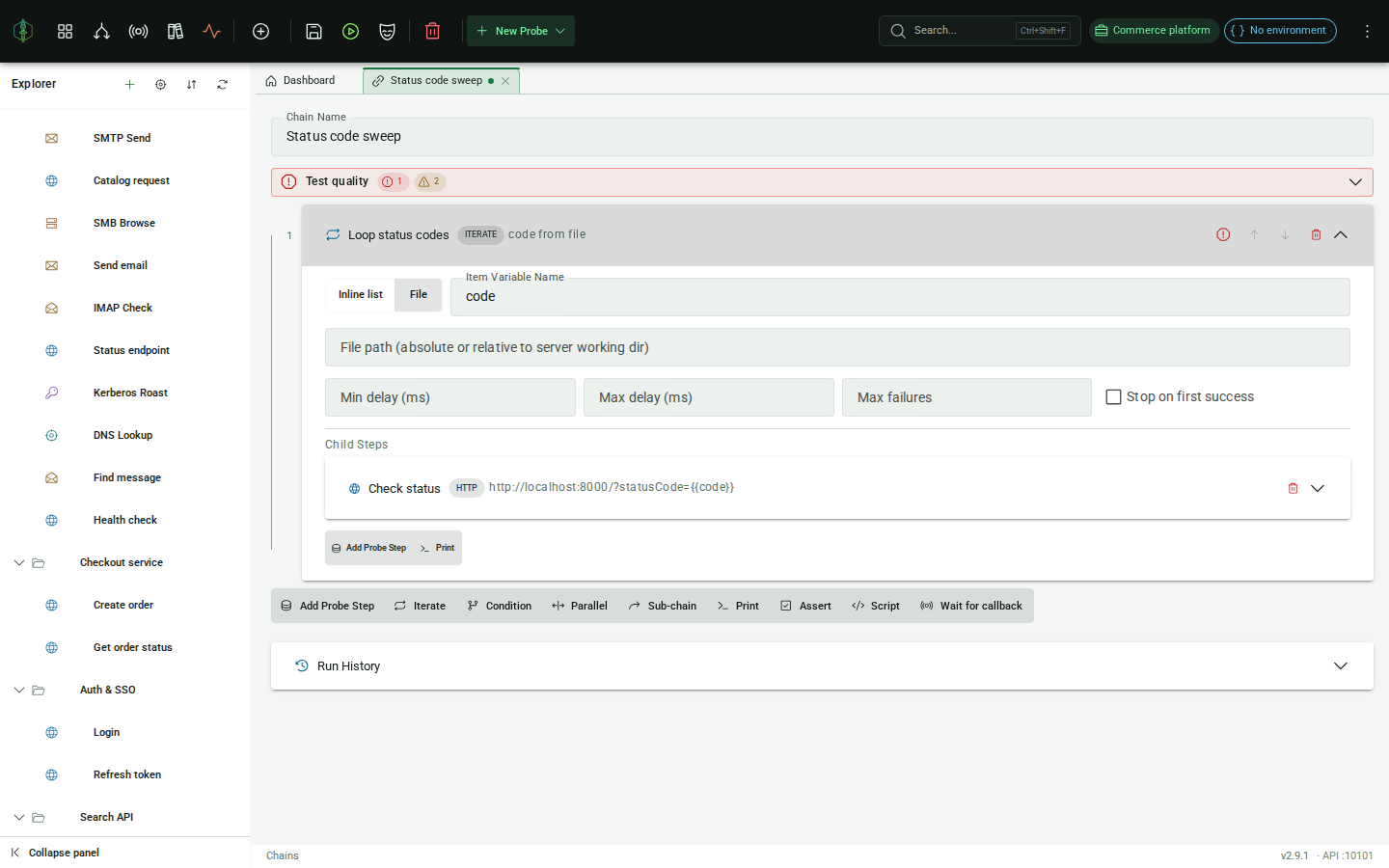The height and width of the screenshot is (868, 1389).
Task: Select File as iterate source
Action: pyautogui.click(x=419, y=295)
